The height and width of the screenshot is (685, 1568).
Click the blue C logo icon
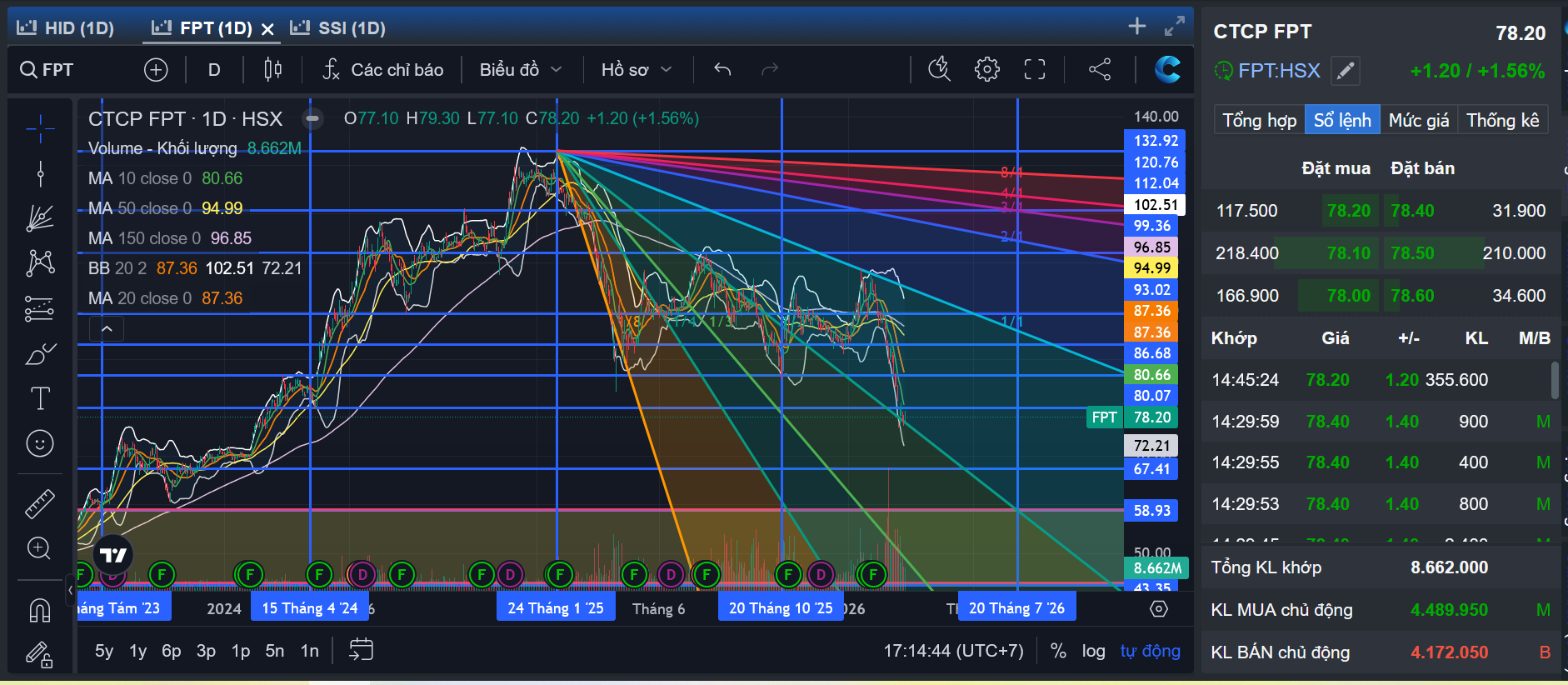point(1167,69)
